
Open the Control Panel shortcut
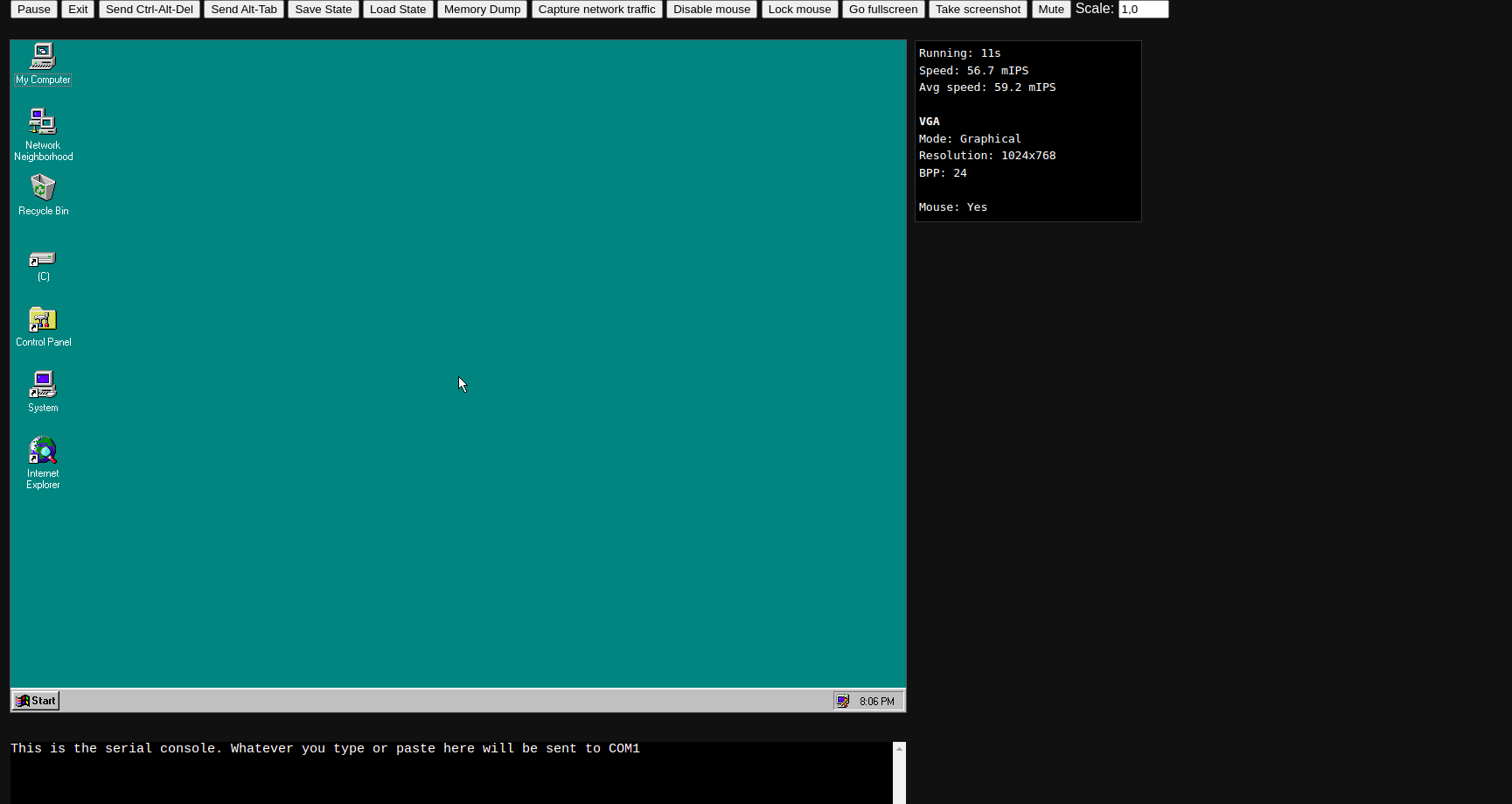click(43, 320)
